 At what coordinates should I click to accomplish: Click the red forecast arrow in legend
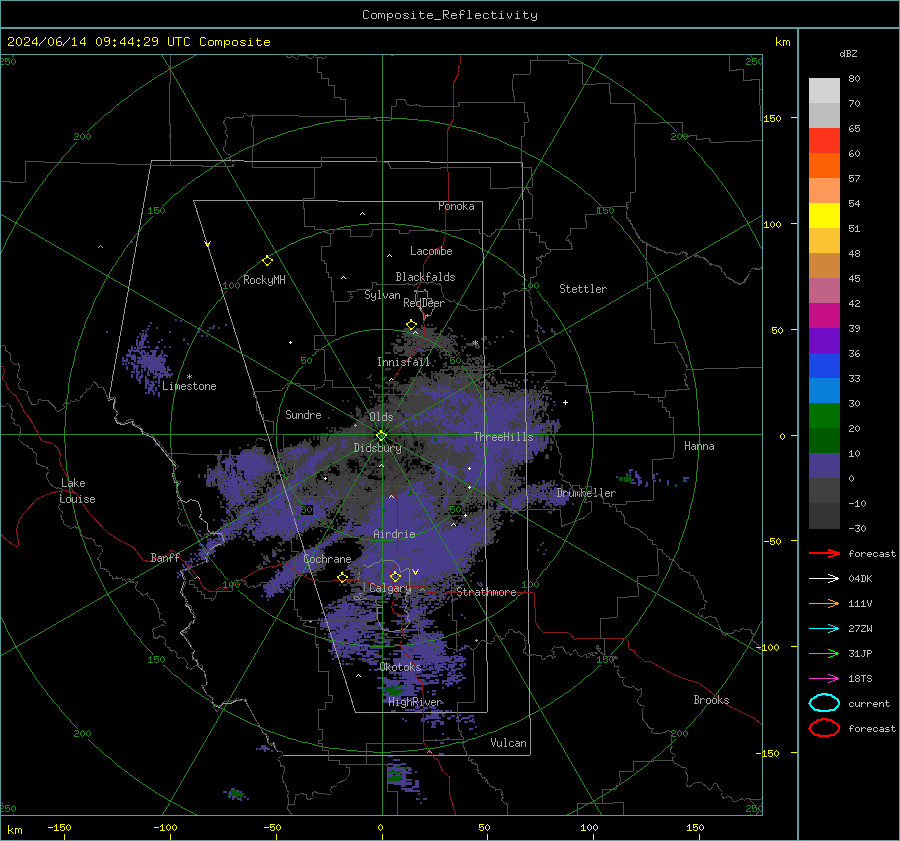(x=824, y=553)
